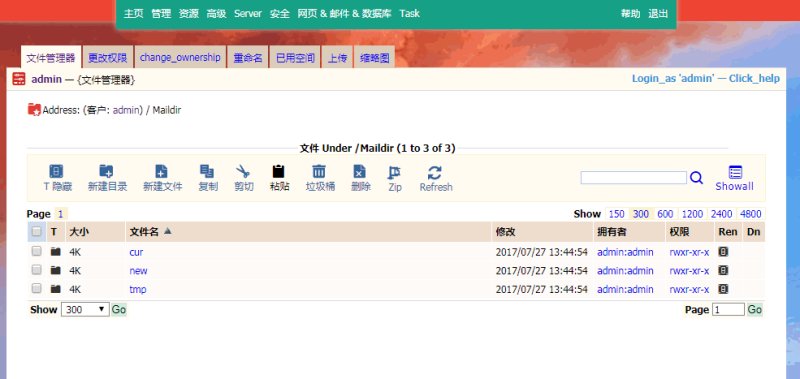The image size is (800, 379).
Task: Create a new directory with 新建目录
Action: [x=106, y=171]
